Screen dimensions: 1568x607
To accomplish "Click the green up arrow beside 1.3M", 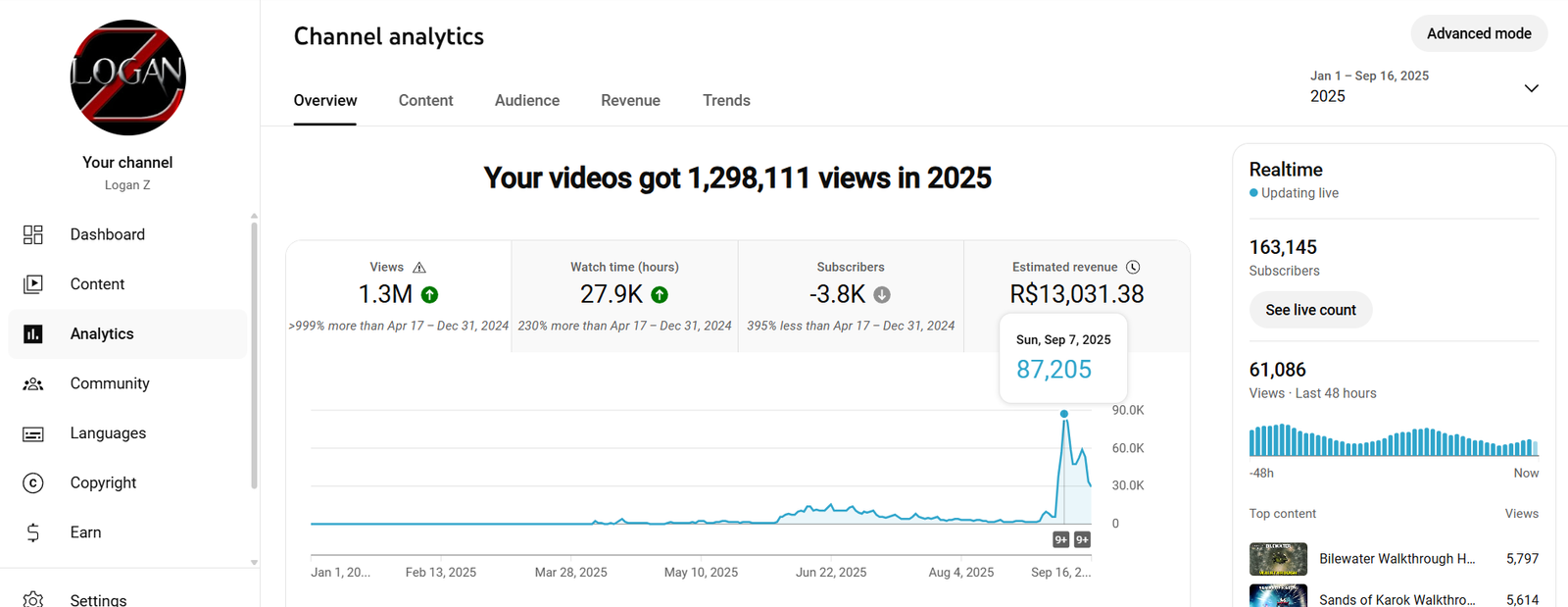I will (429, 294).
